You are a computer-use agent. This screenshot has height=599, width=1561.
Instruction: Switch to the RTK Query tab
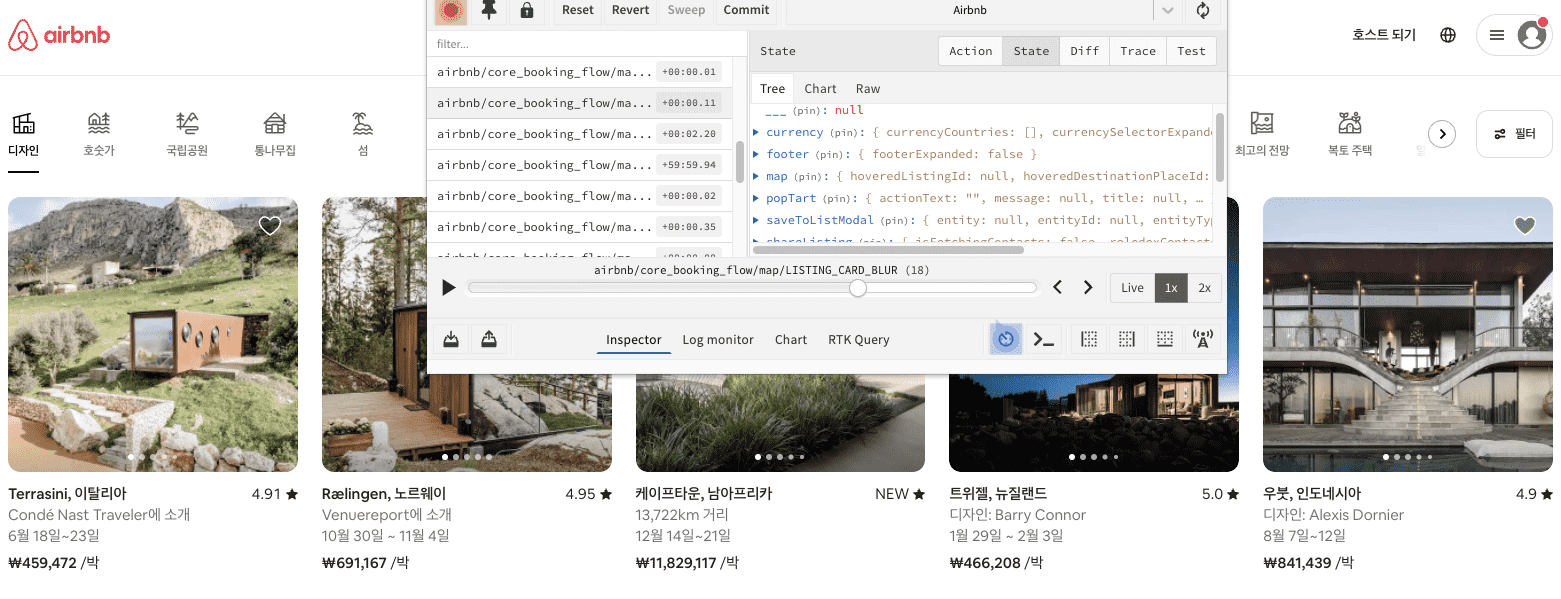tap(859, 340)
